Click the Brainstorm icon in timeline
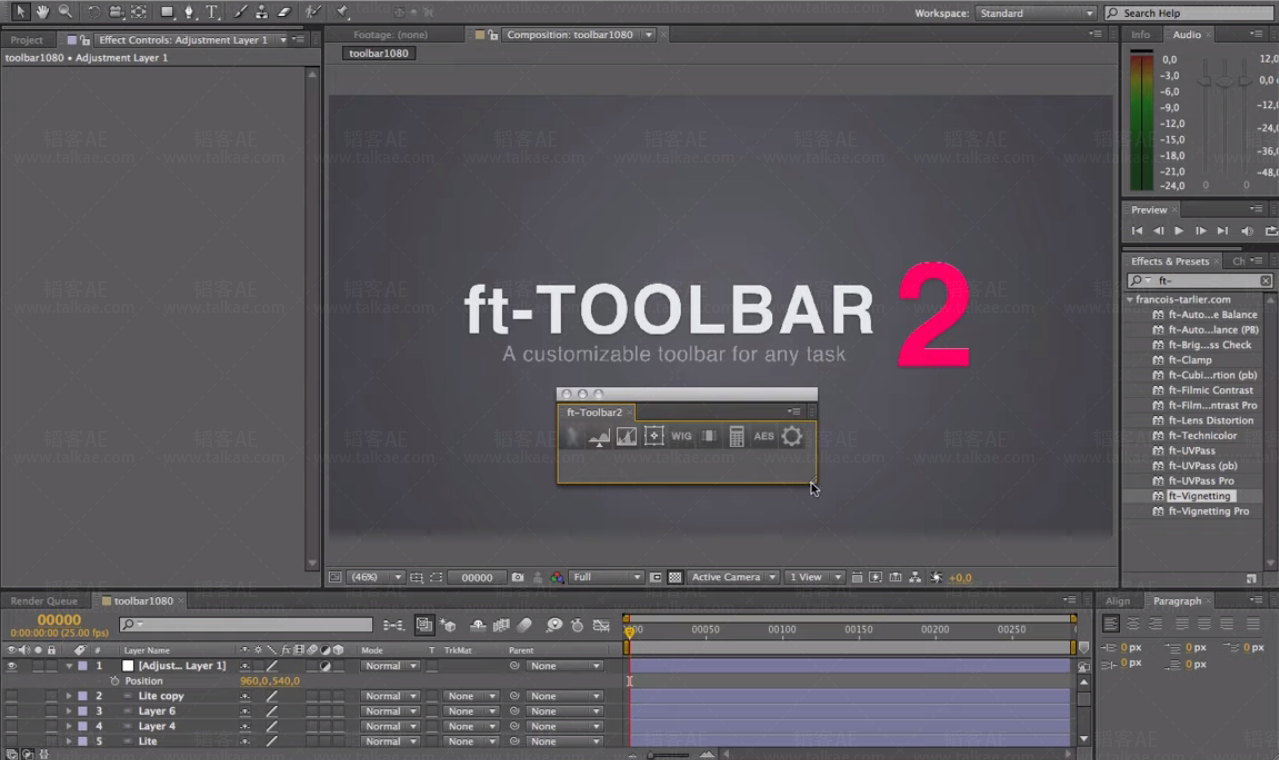The height and width of the screenshot is (760, 1279). [554, 625]
